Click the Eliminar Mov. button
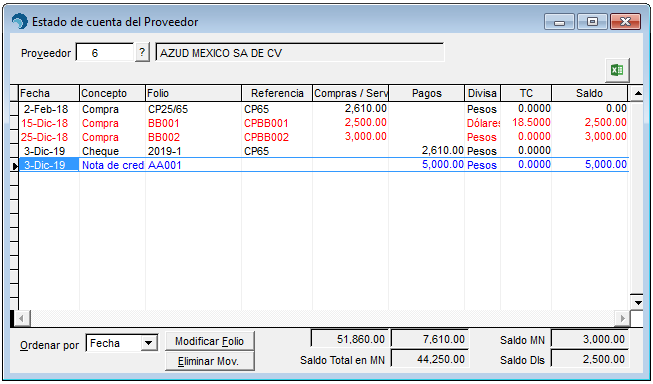This screenshot has width=653, height=384. coord(209,361)
